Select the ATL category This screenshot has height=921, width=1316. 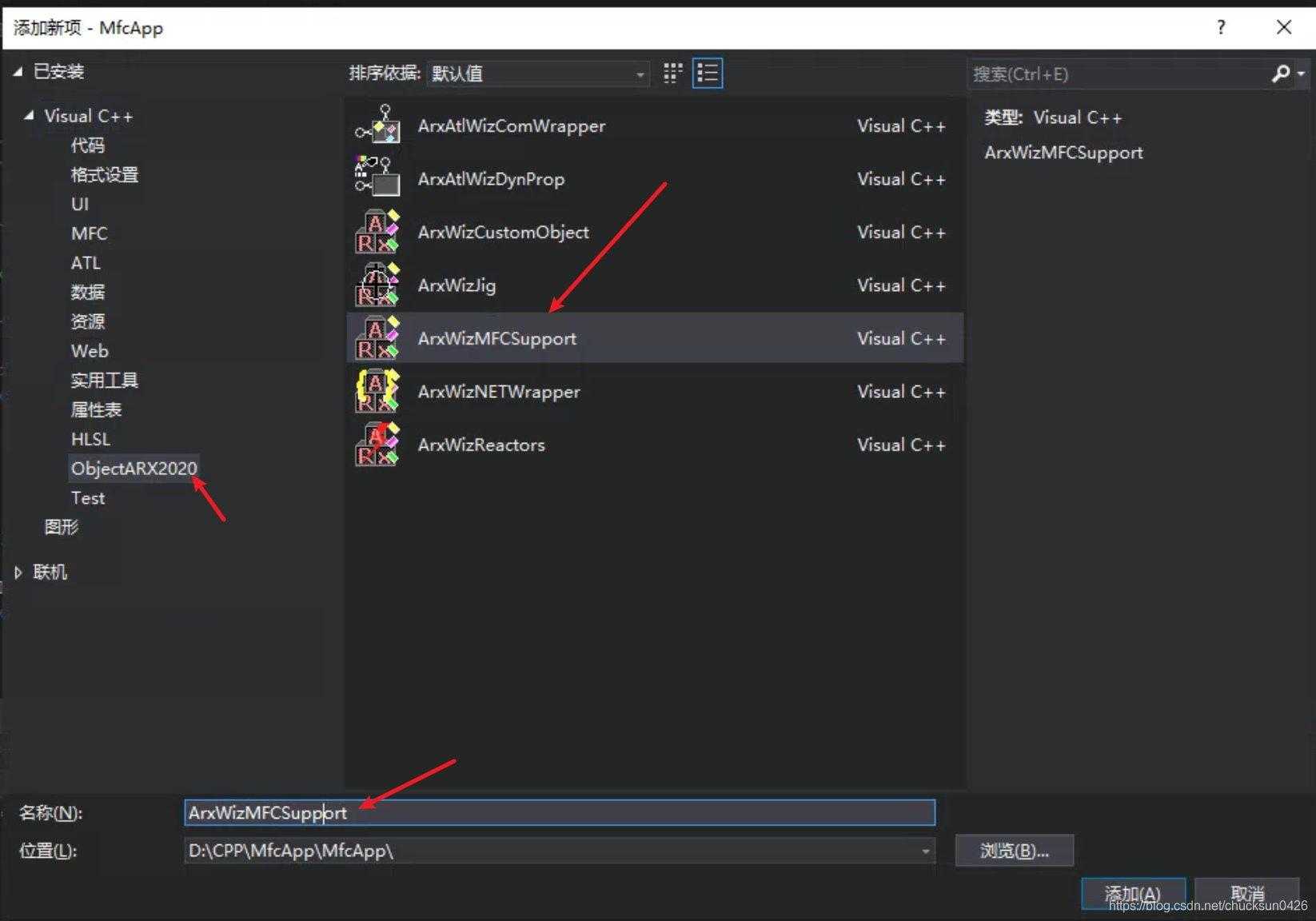click(x=86, y=263)
